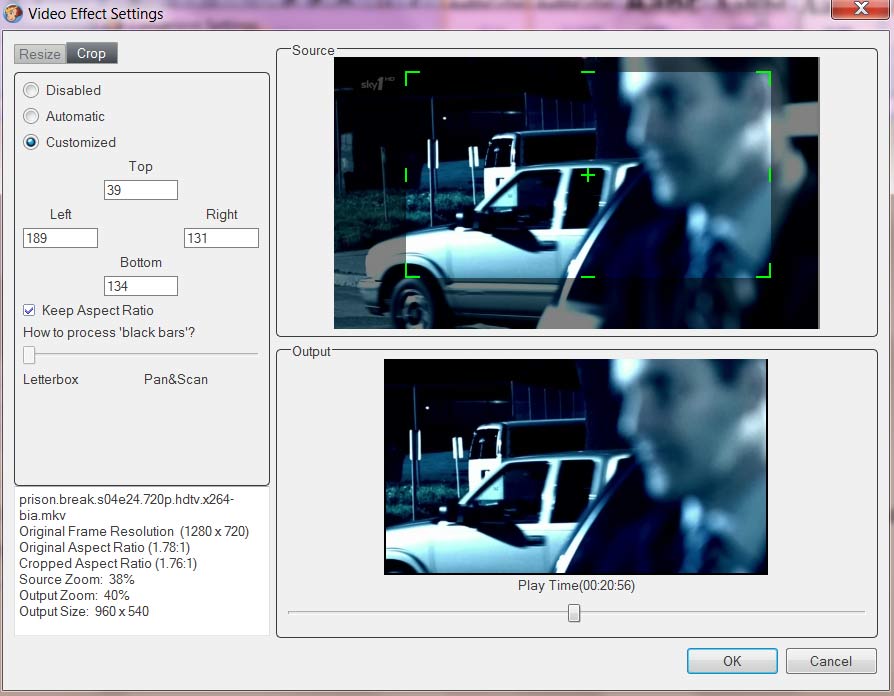Toggle the Keep Aspect Ratio checkbox
This screenshot has width=894, height=696.
[x=29, y=310]
